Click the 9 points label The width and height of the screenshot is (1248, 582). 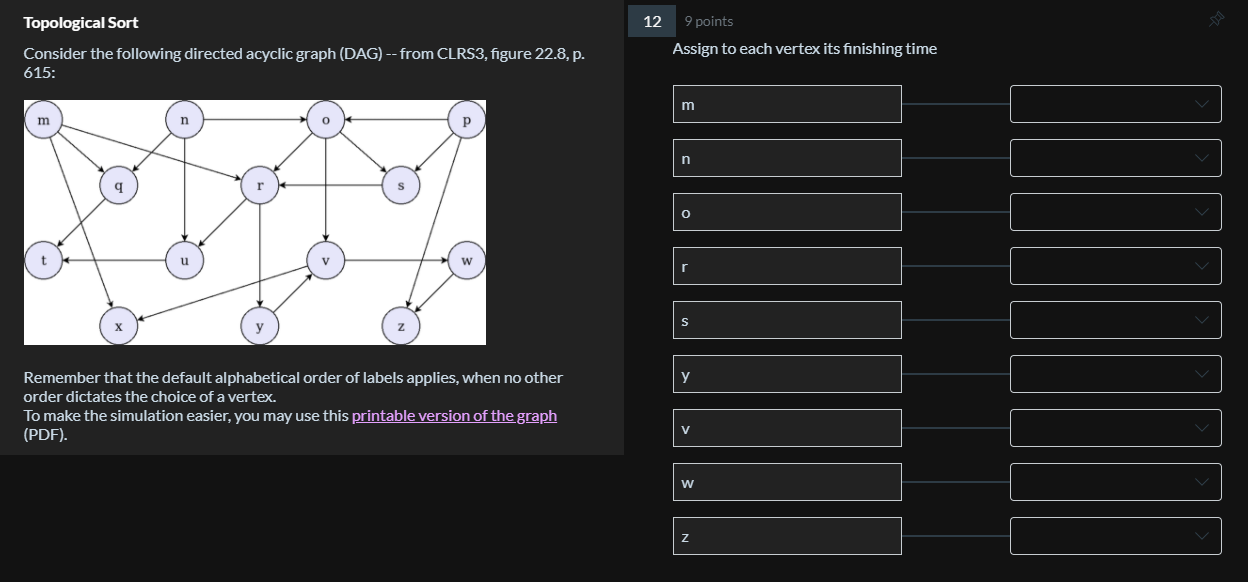[x=708, y=20]
